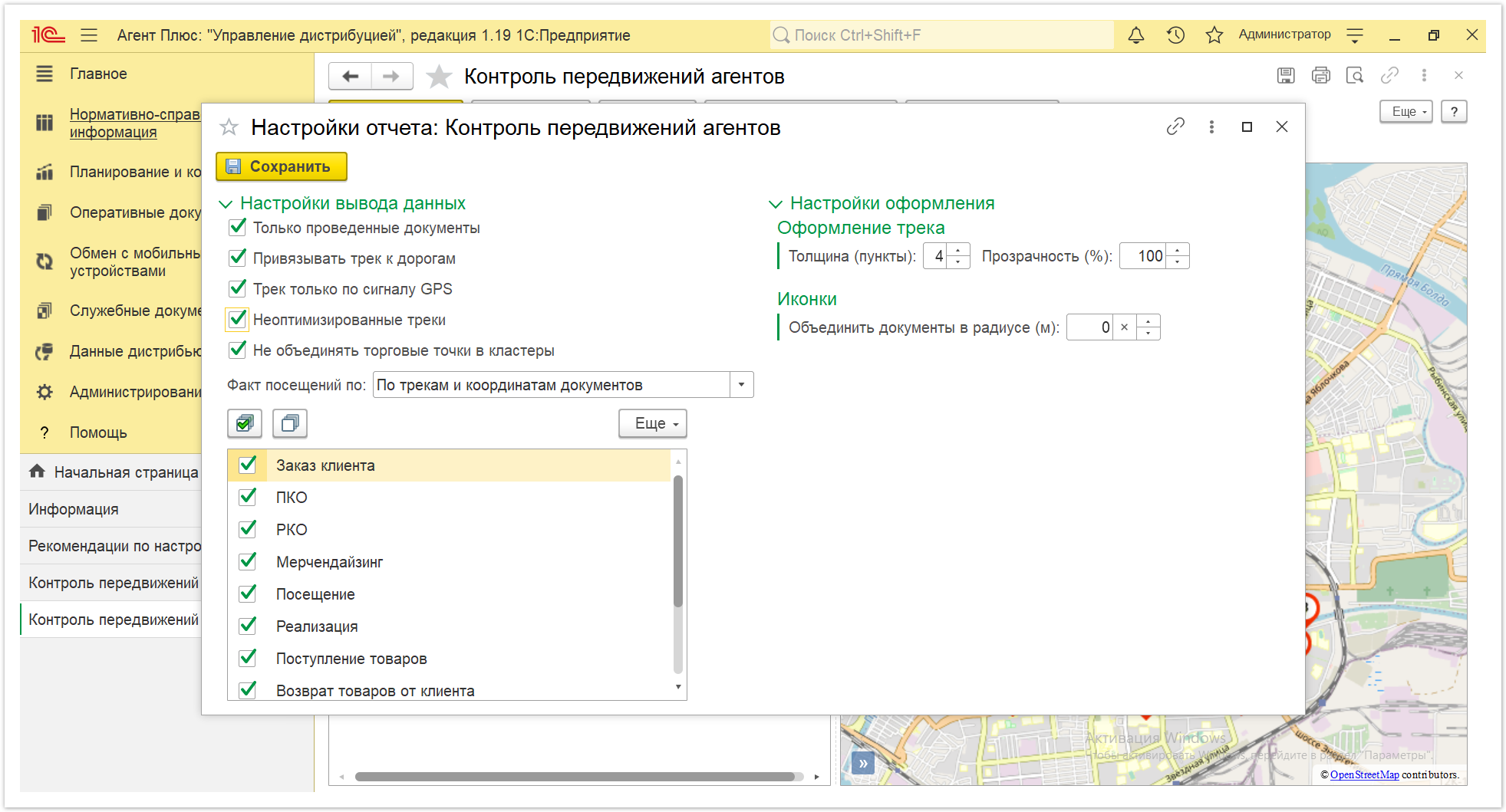Disable 'Неоптимизированные треки' checkbox
1506x812 pixels.
pos(238,319)
